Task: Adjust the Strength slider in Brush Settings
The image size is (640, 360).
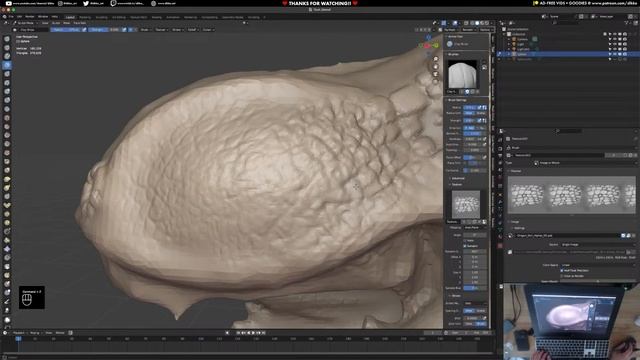Action: click(x=470, y=121)
